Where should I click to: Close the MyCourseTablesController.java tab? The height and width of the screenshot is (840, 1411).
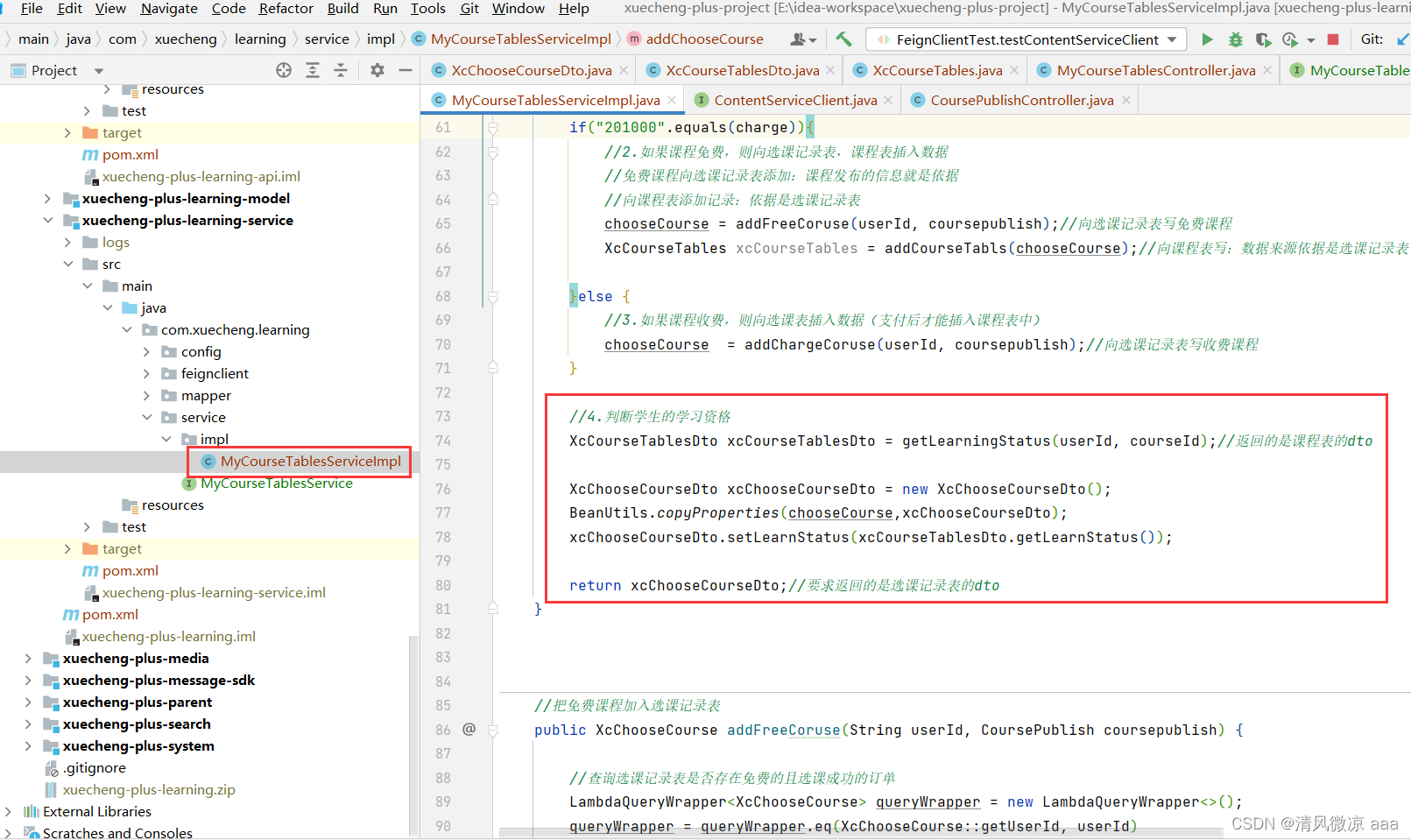click(1267, 70)
